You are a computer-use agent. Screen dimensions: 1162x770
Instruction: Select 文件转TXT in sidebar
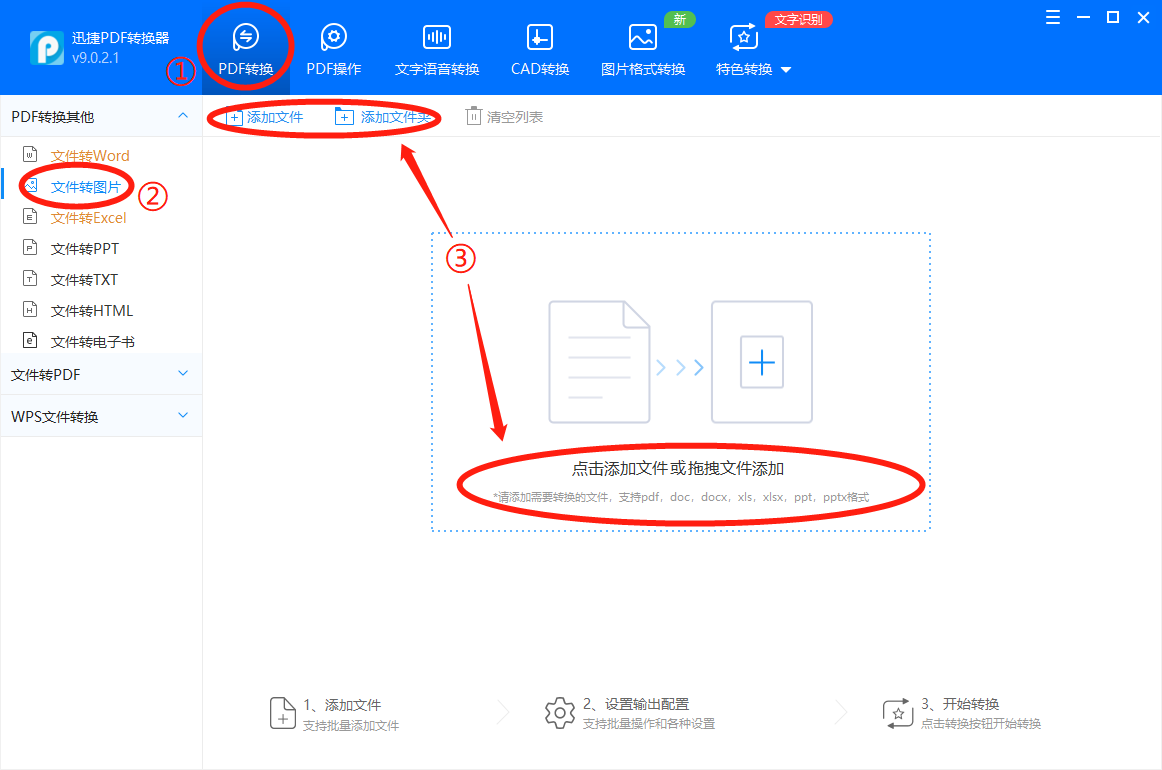click(x=84, y=280)
